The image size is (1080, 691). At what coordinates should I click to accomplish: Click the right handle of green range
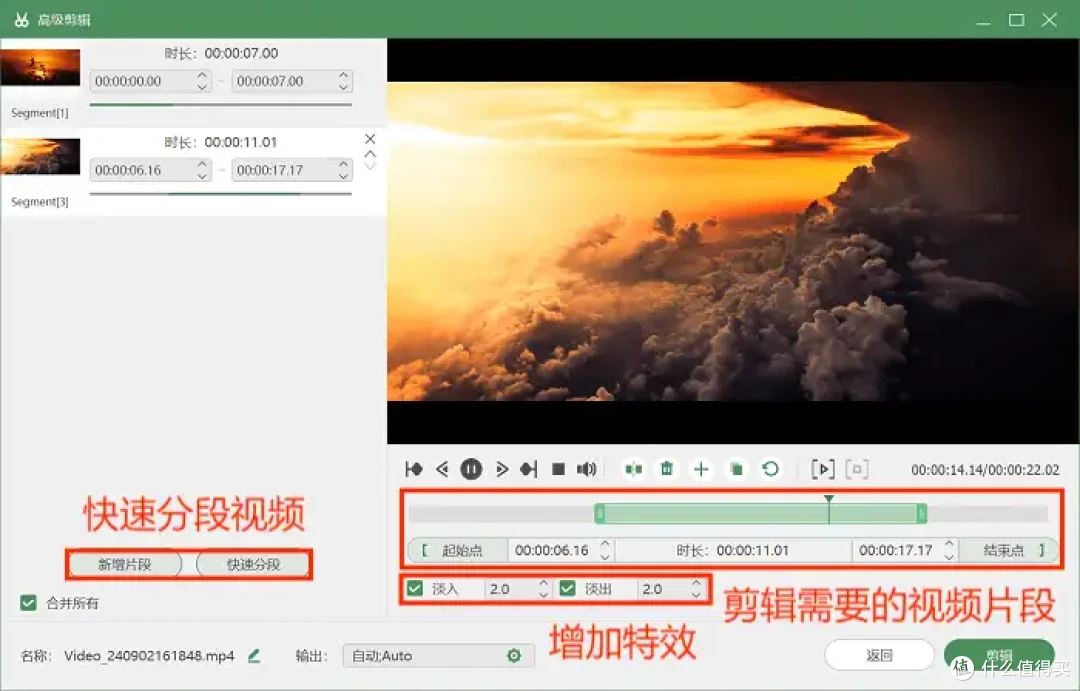pyautogui.click(x=922, y=513)
